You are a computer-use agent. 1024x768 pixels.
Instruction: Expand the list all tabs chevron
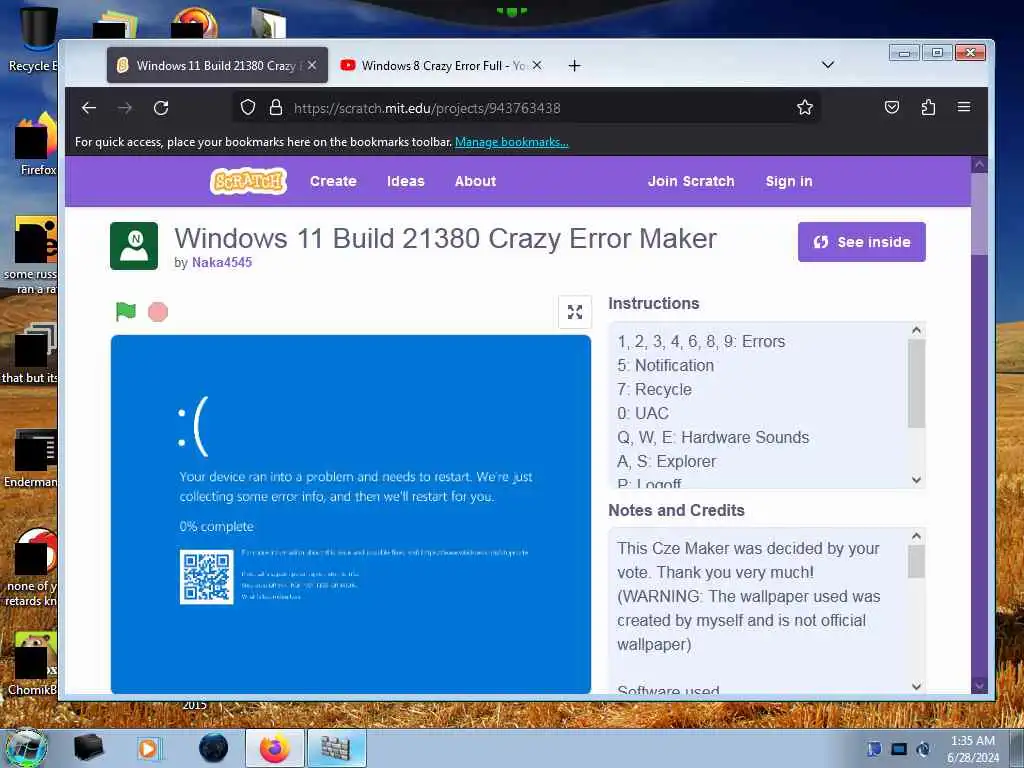point(827,65)
